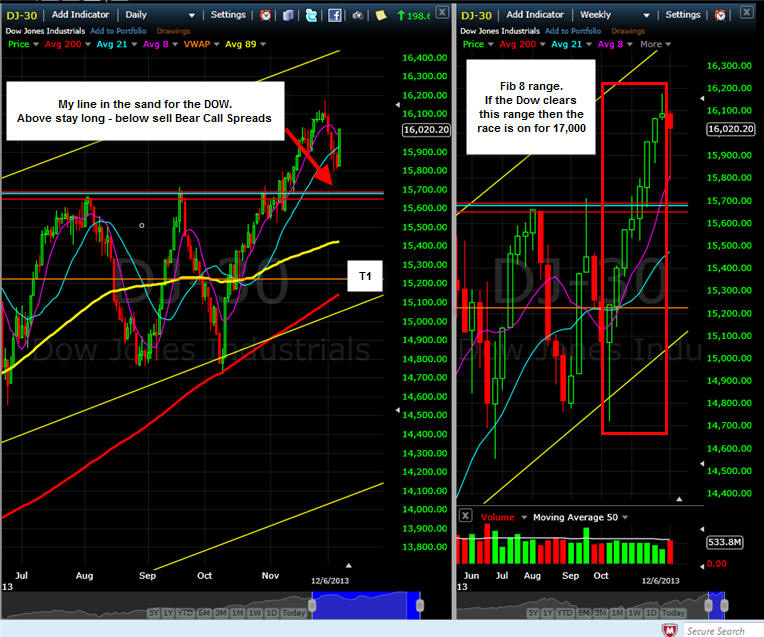Screen dimensions: 764x637
Task: Click DJ-30 symbol label in Daily chart
Action: click(x=21, y=16)
